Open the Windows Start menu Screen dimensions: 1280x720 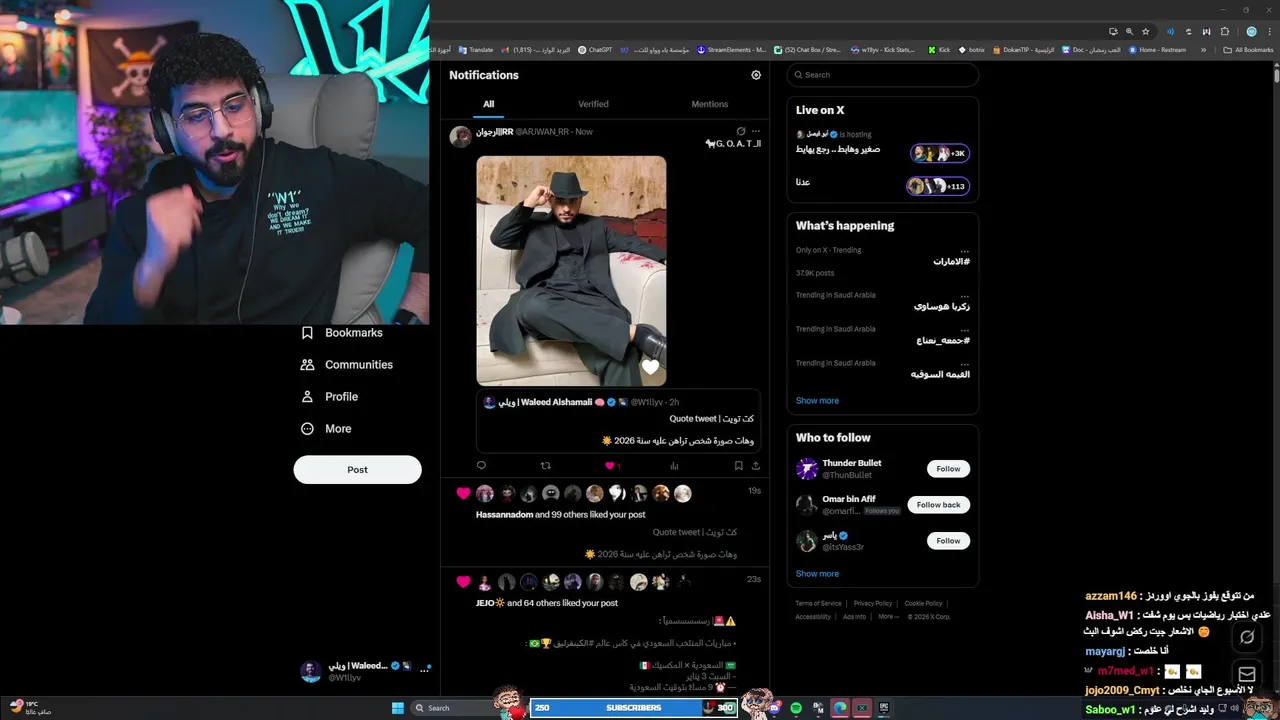(x=397, y=708)
